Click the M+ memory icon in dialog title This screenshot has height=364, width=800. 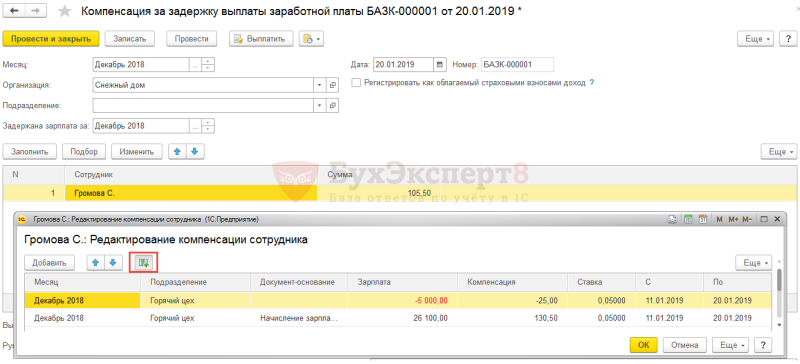click(734, 220)
